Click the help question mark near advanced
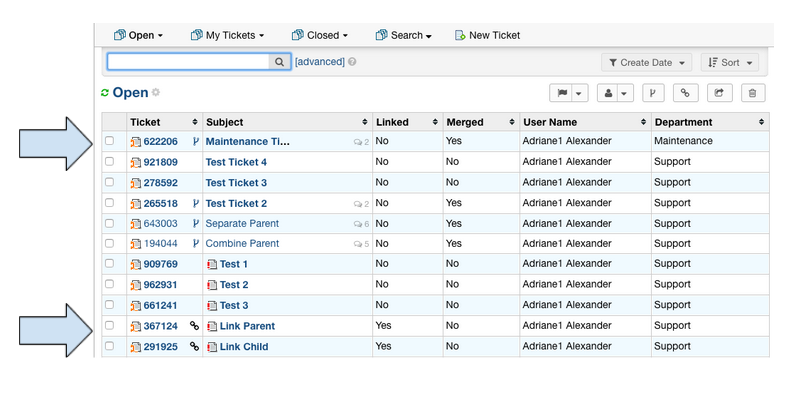 point(352,62)
